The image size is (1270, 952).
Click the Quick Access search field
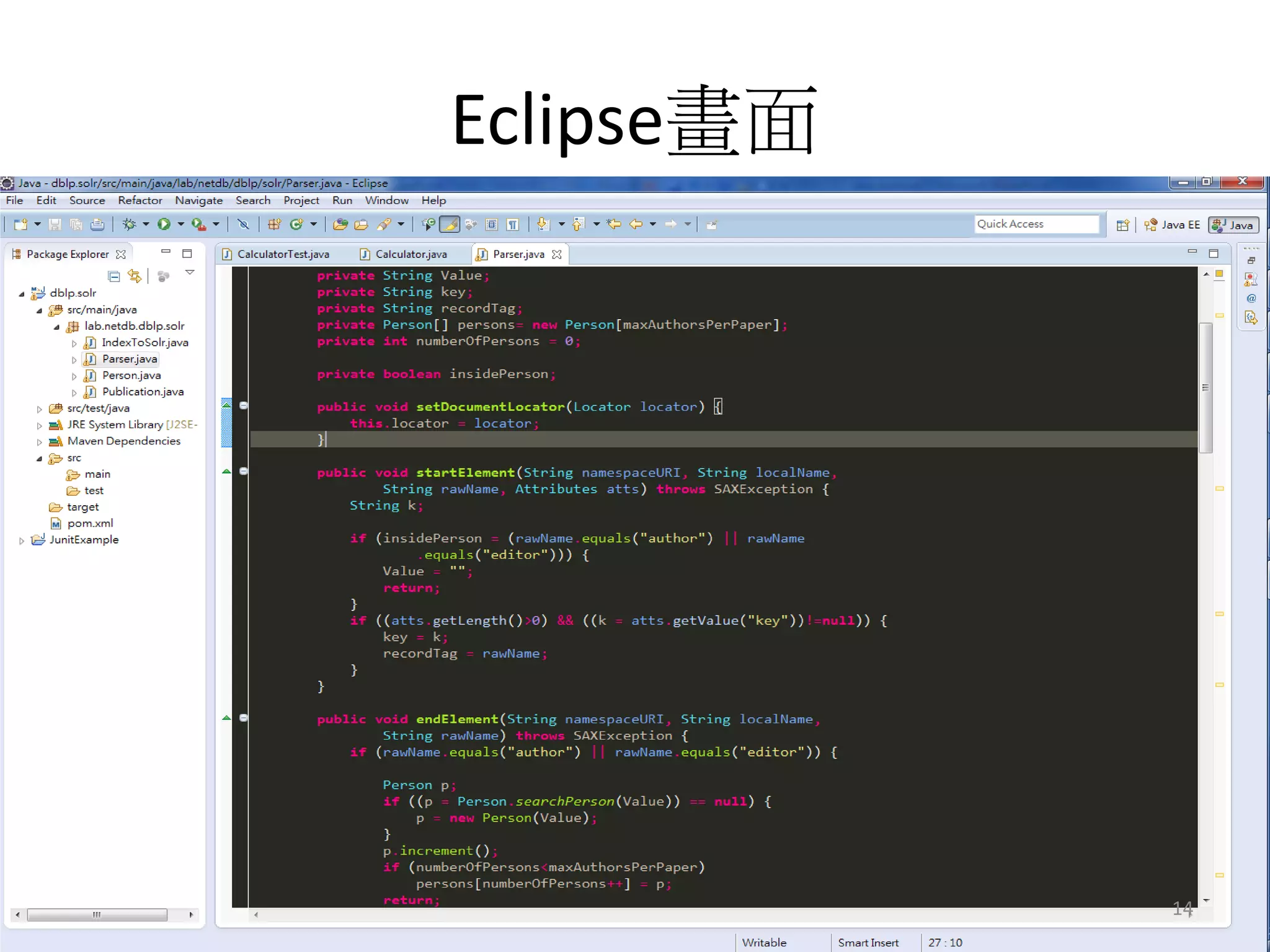(x=1036, y=224)
